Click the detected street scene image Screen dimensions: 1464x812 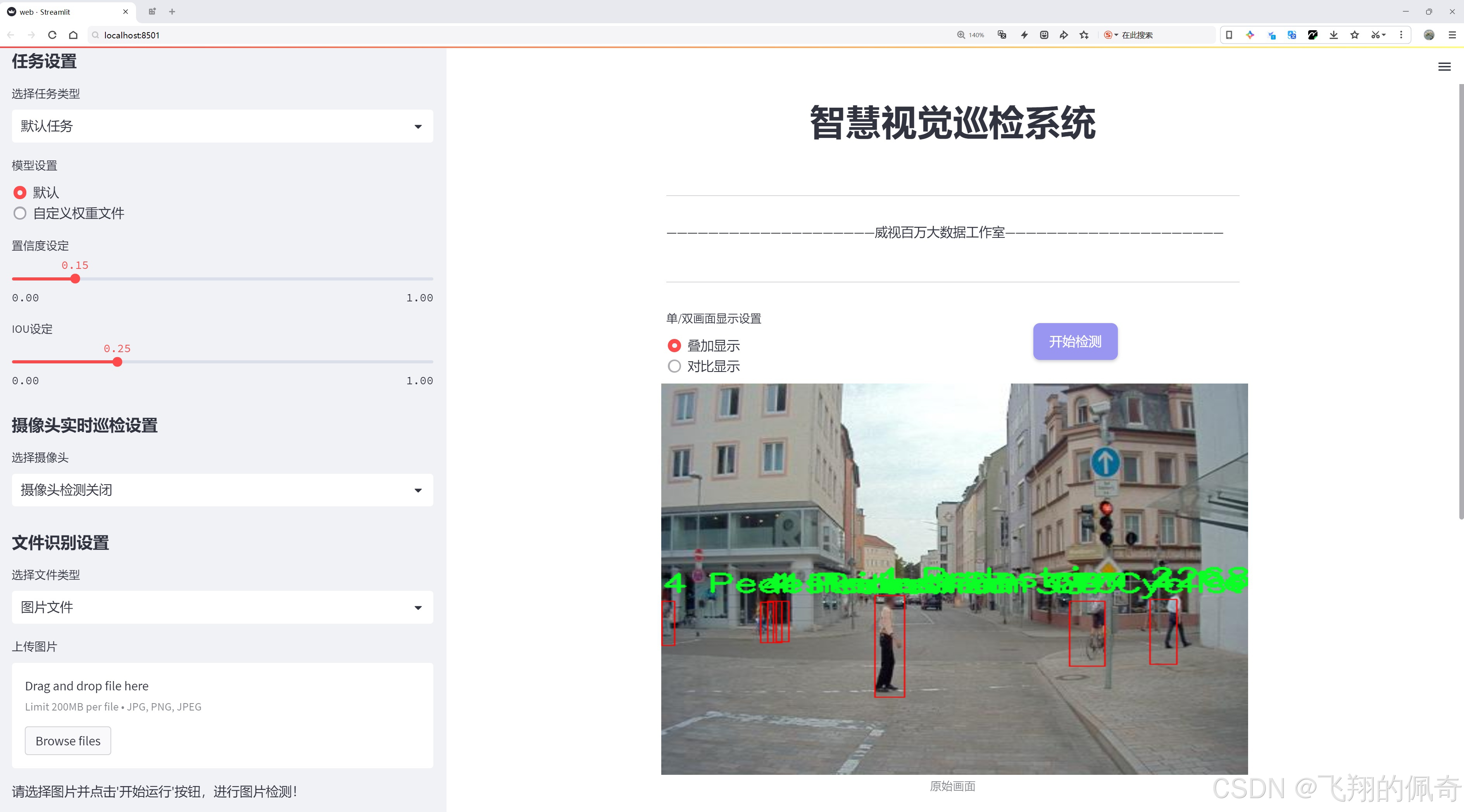[x=954, y=579]
